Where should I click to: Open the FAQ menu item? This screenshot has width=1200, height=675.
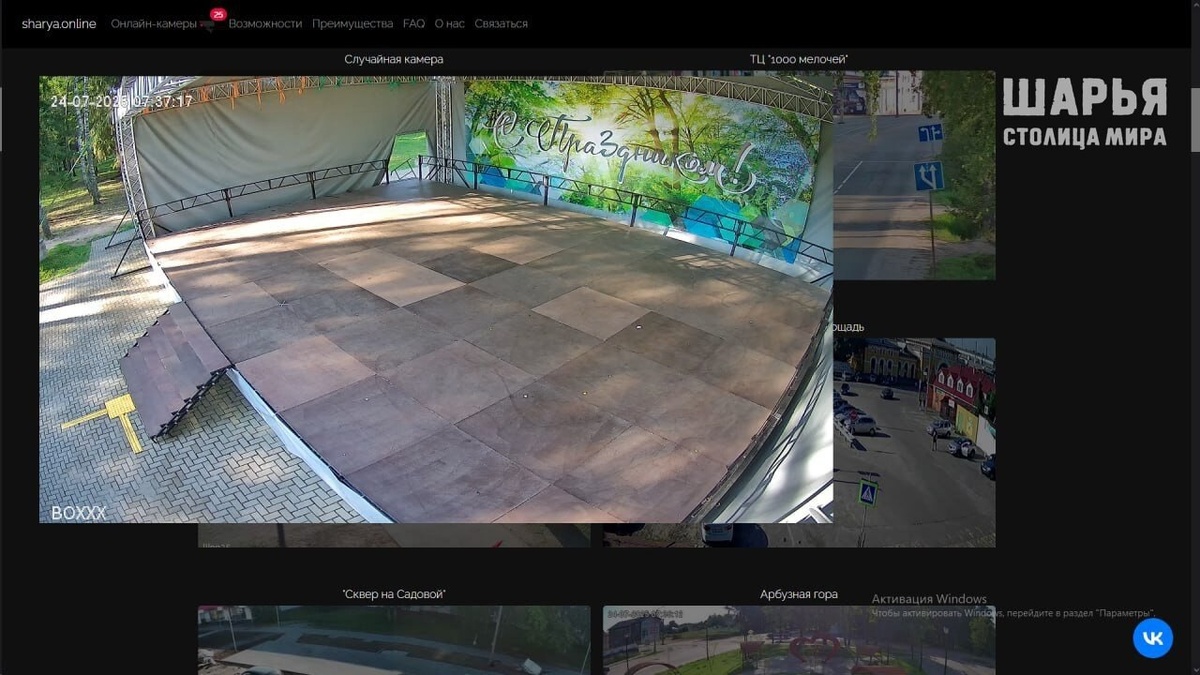[x=414, y=23]
